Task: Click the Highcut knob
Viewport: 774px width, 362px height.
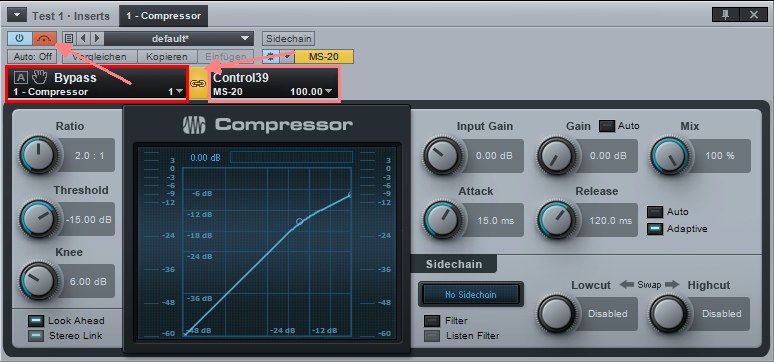Action: point(669,314)
